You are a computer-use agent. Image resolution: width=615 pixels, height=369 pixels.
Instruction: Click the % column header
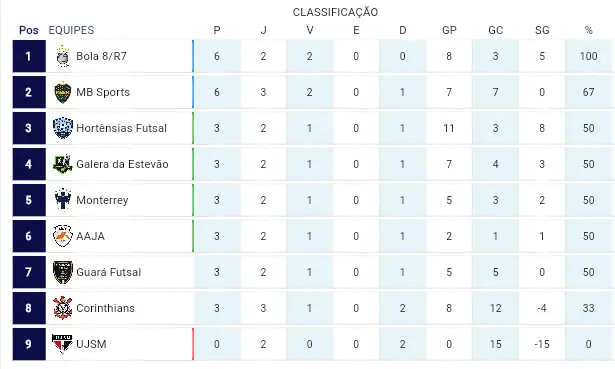[588, 30]
